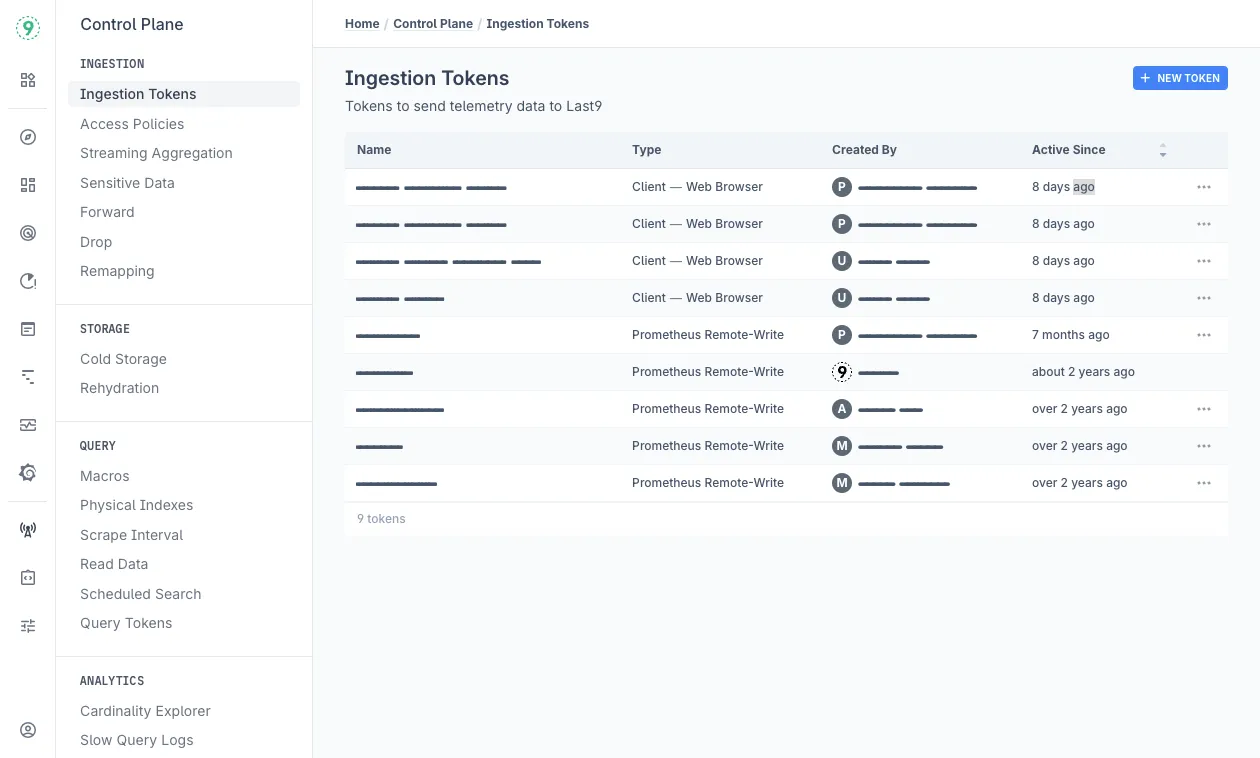Go to Access Policies in Control Plane
This screenshot has height=758, width=1260.
(132, 124)
